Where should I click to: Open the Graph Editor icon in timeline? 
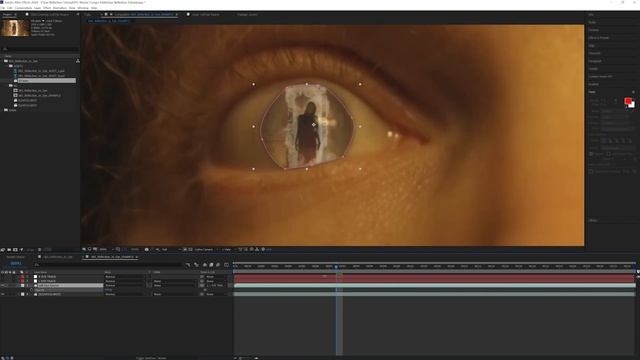point(227,265)
